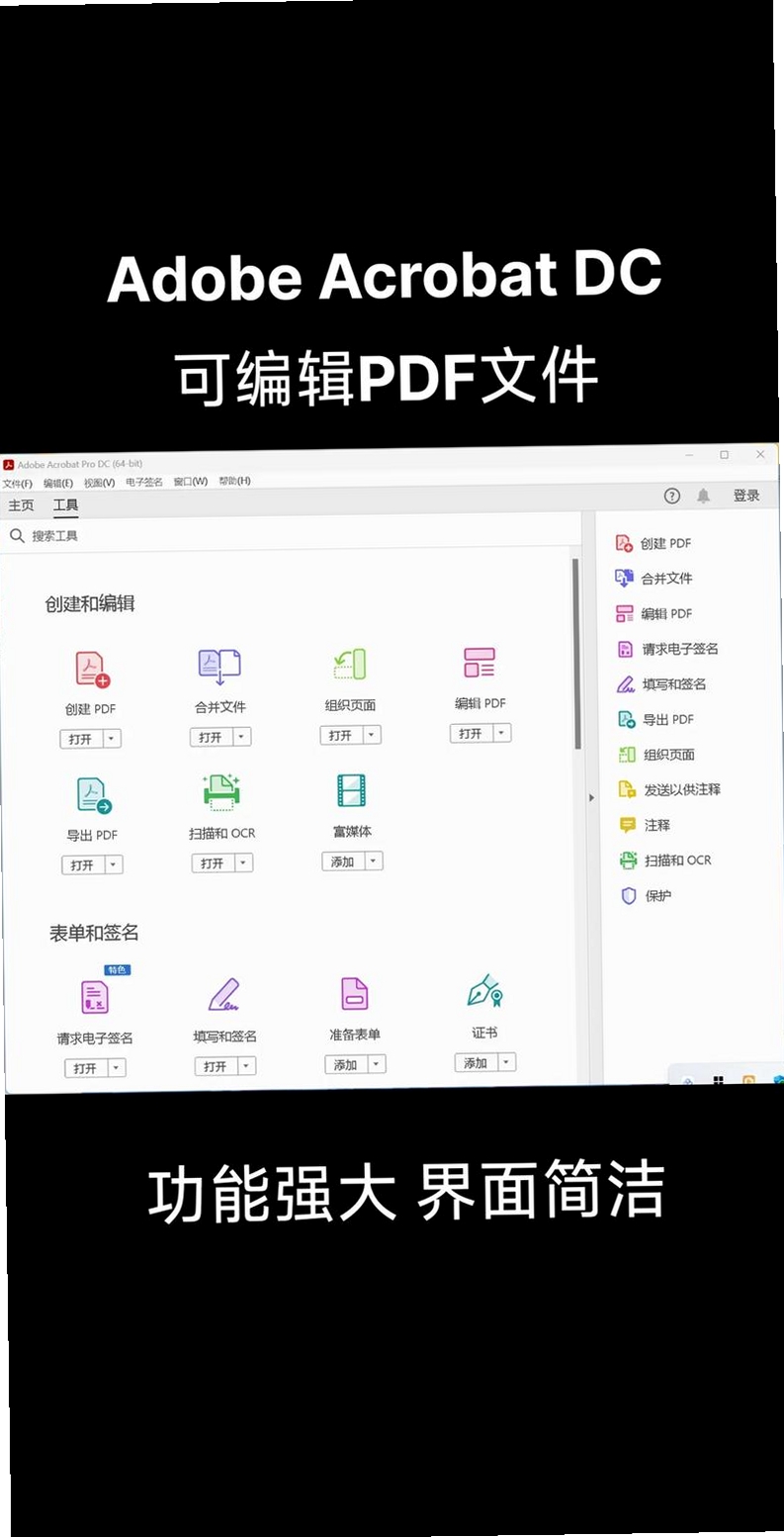Select 注释 in the right sidebar

pos(645,825)
